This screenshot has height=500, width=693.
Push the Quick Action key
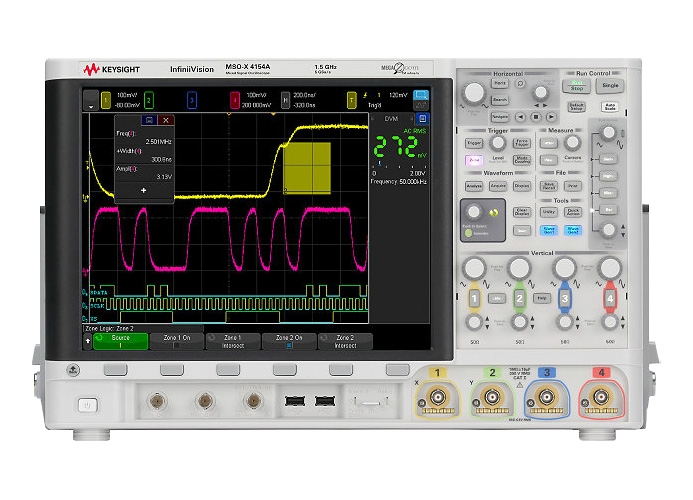[573, 212]
